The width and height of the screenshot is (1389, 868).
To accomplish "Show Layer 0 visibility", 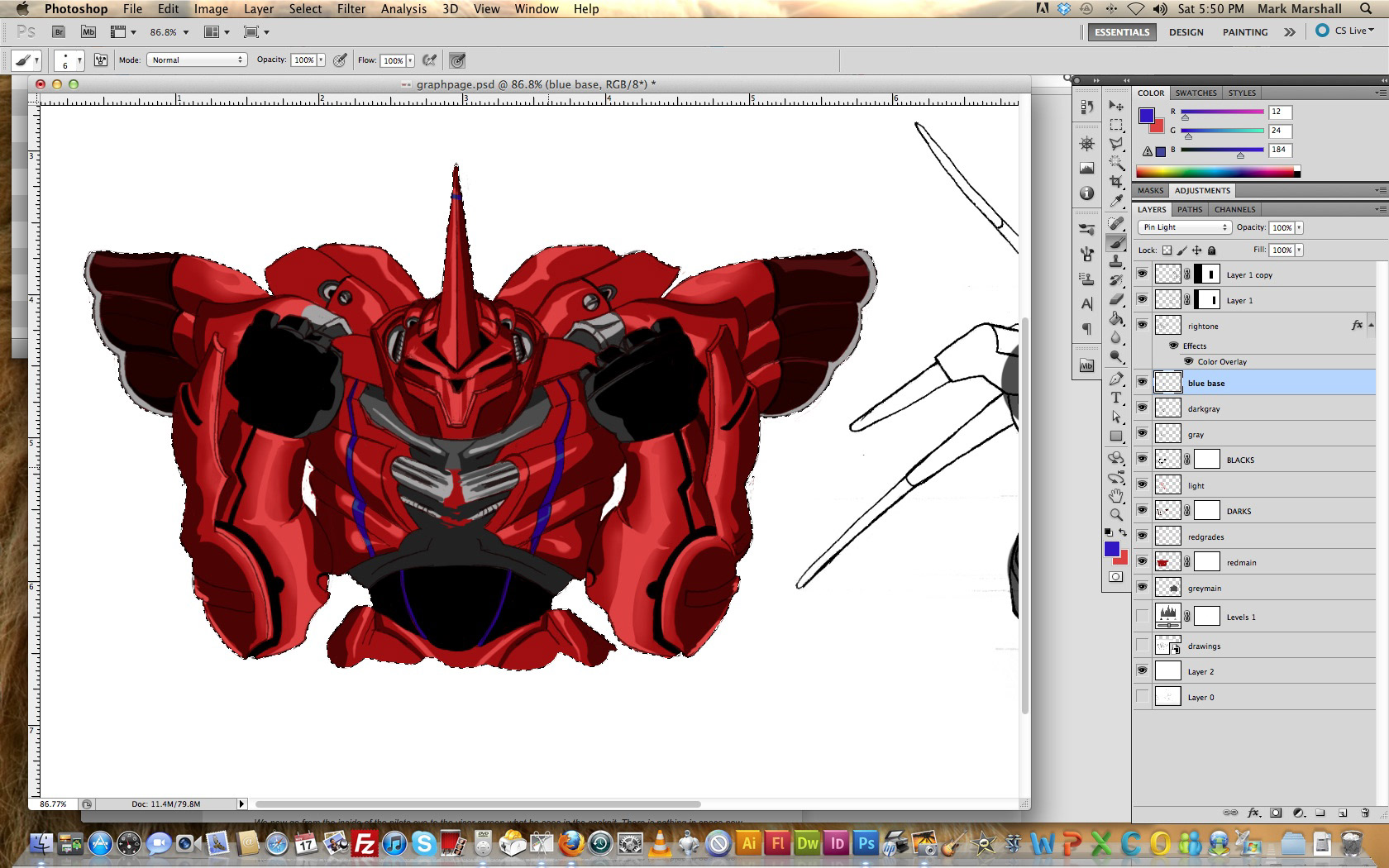I will pos(1142,696).
